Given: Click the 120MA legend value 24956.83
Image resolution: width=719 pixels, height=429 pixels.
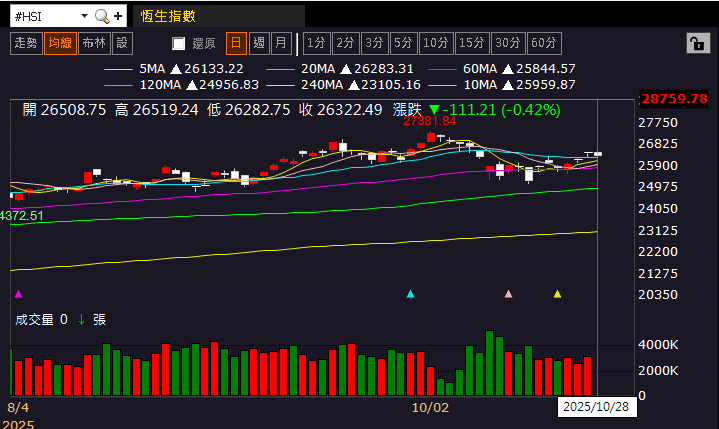Looking at the screenshot, I should 229,85.
